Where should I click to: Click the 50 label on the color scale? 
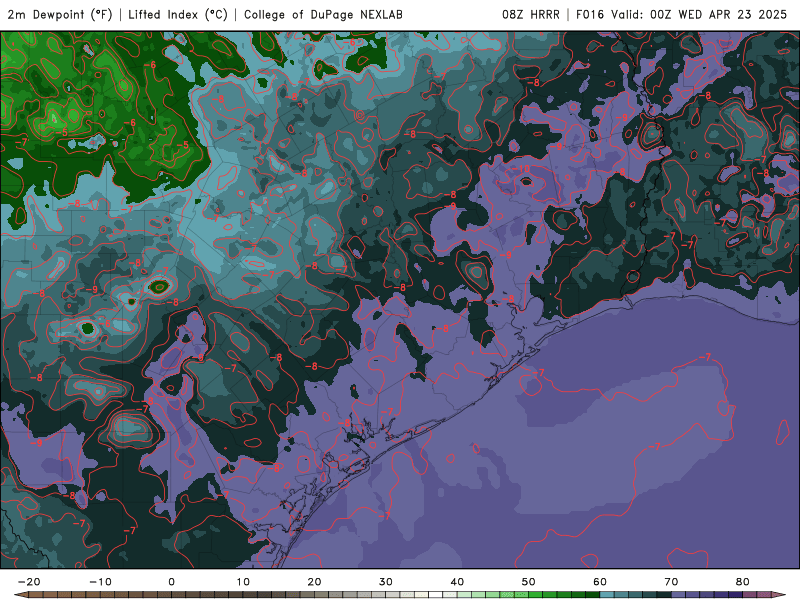(x=529, y=582)
